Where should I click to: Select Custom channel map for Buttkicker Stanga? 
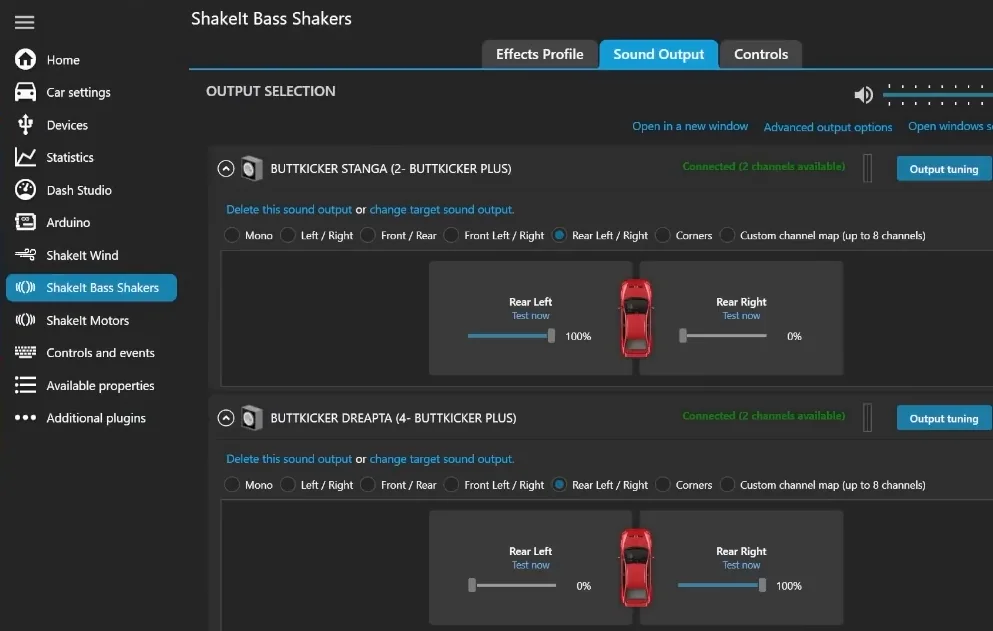click(823, 235)
